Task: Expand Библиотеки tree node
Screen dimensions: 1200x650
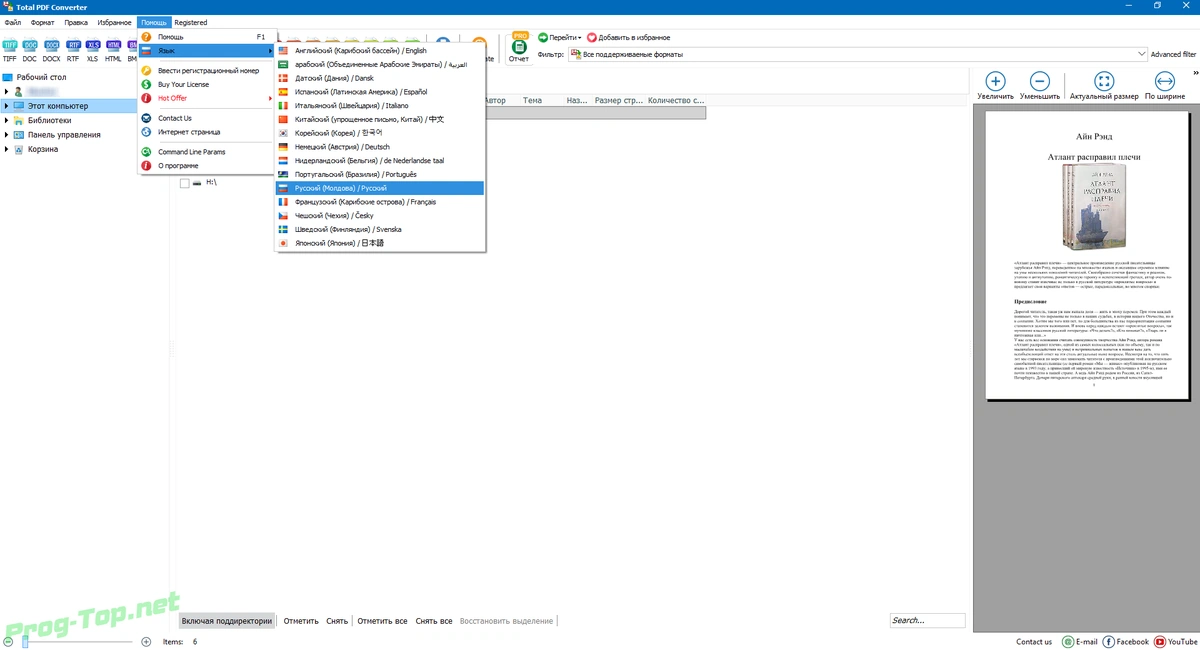Action: [6, 120]
